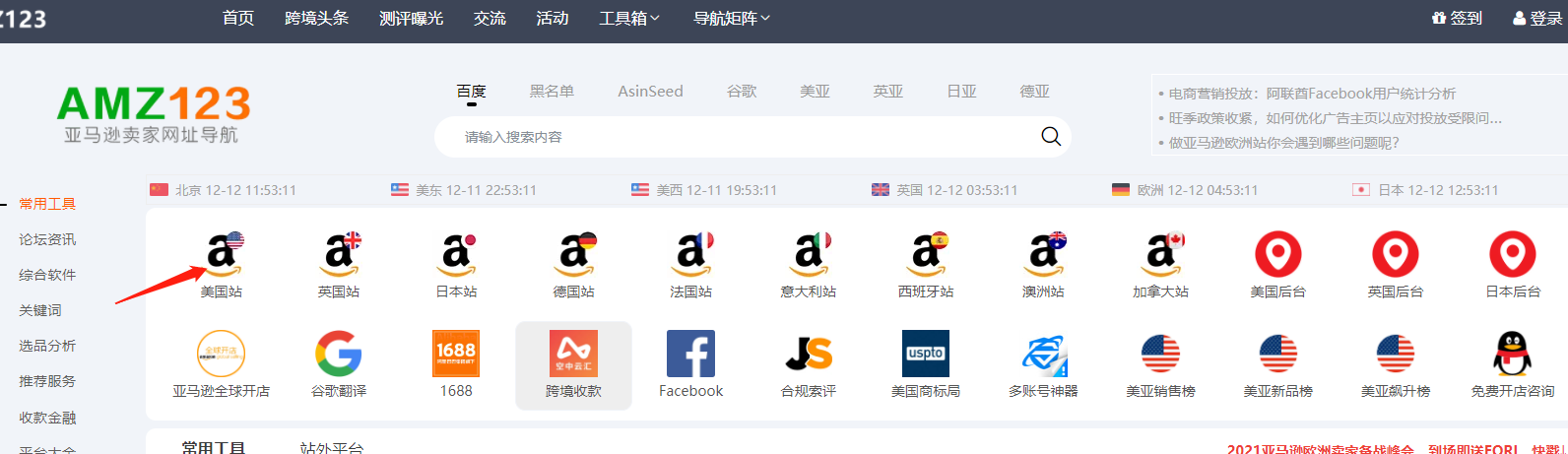Open the 跨境收款 icon
1568x454 pixels.
[573, 354]
